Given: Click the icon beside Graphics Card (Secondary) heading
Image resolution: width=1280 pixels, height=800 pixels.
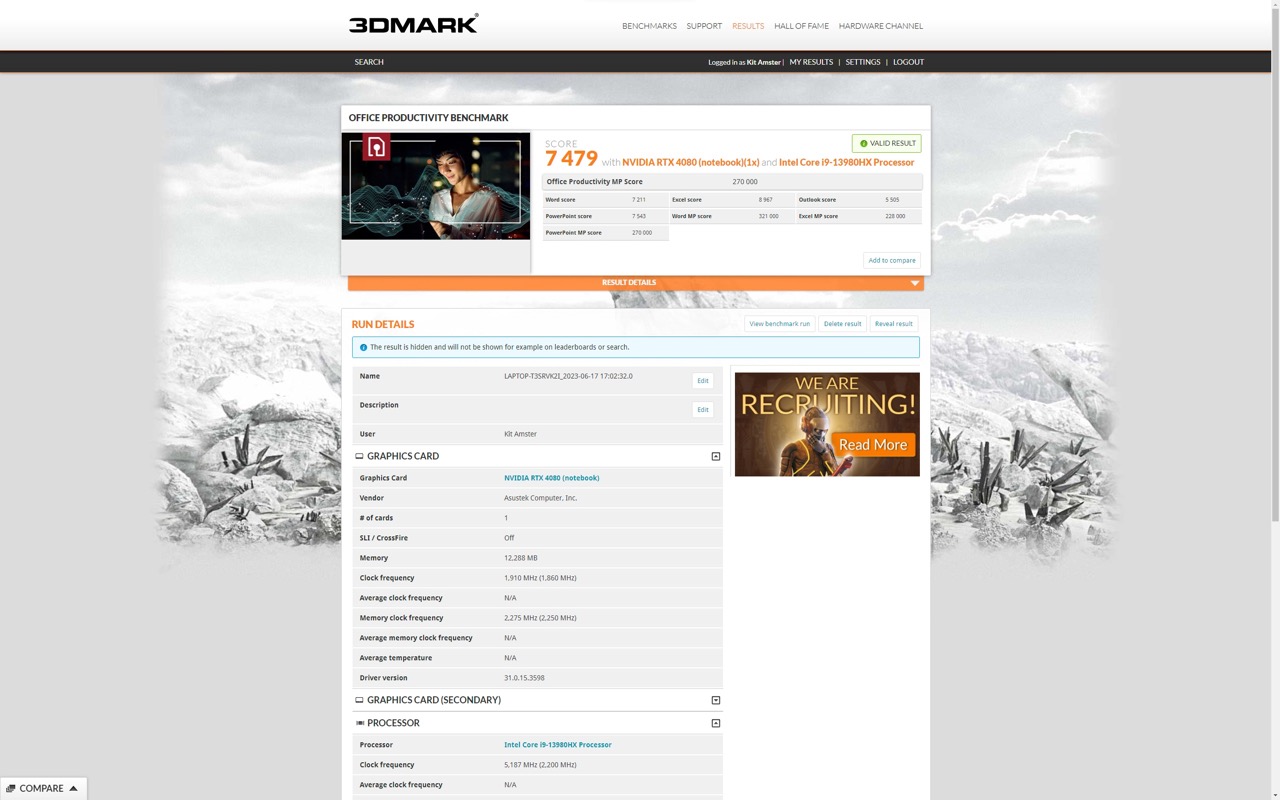Looking at the screenshot, I should 359,700.
